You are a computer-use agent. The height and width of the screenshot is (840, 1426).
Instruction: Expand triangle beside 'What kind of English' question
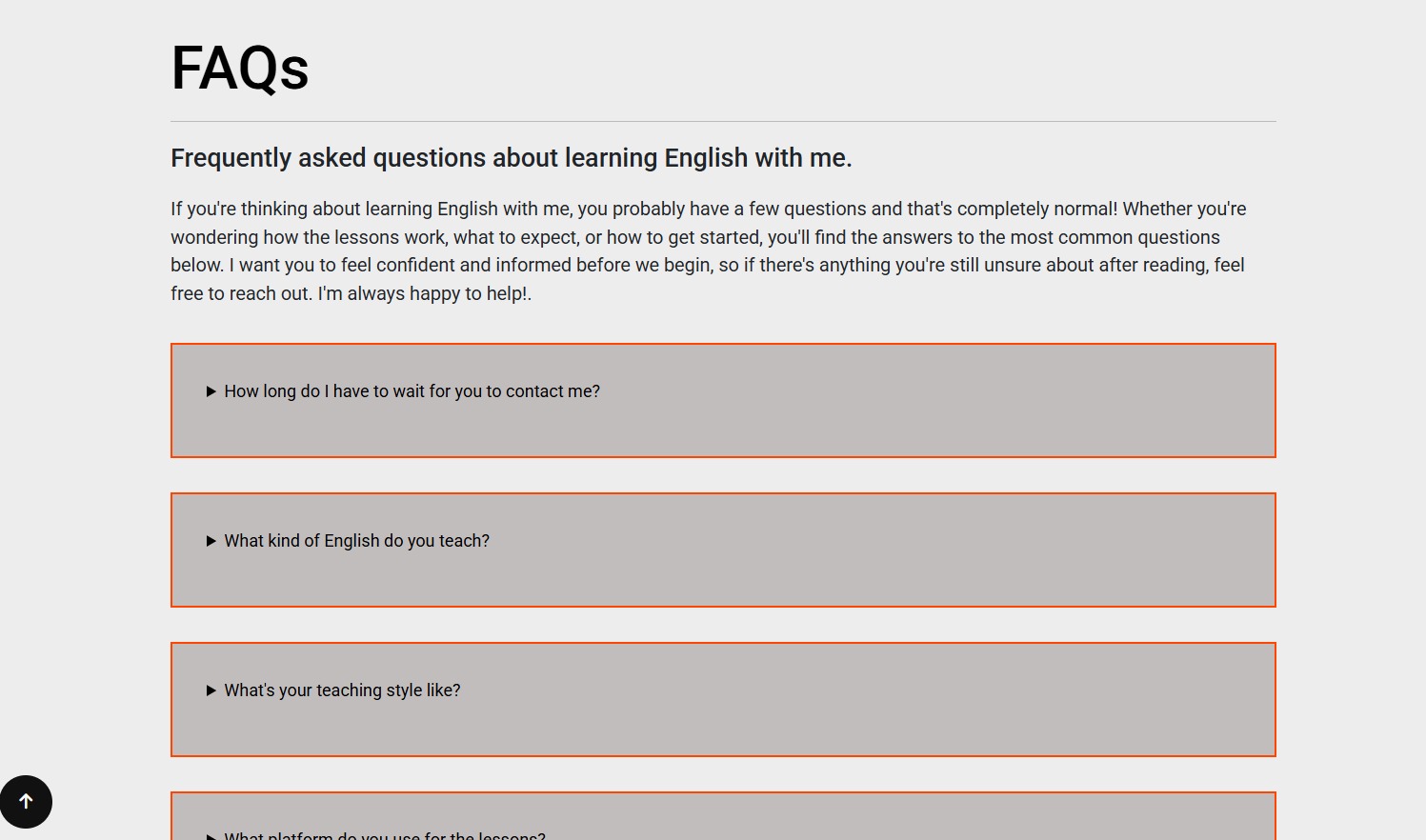(211, 541)
